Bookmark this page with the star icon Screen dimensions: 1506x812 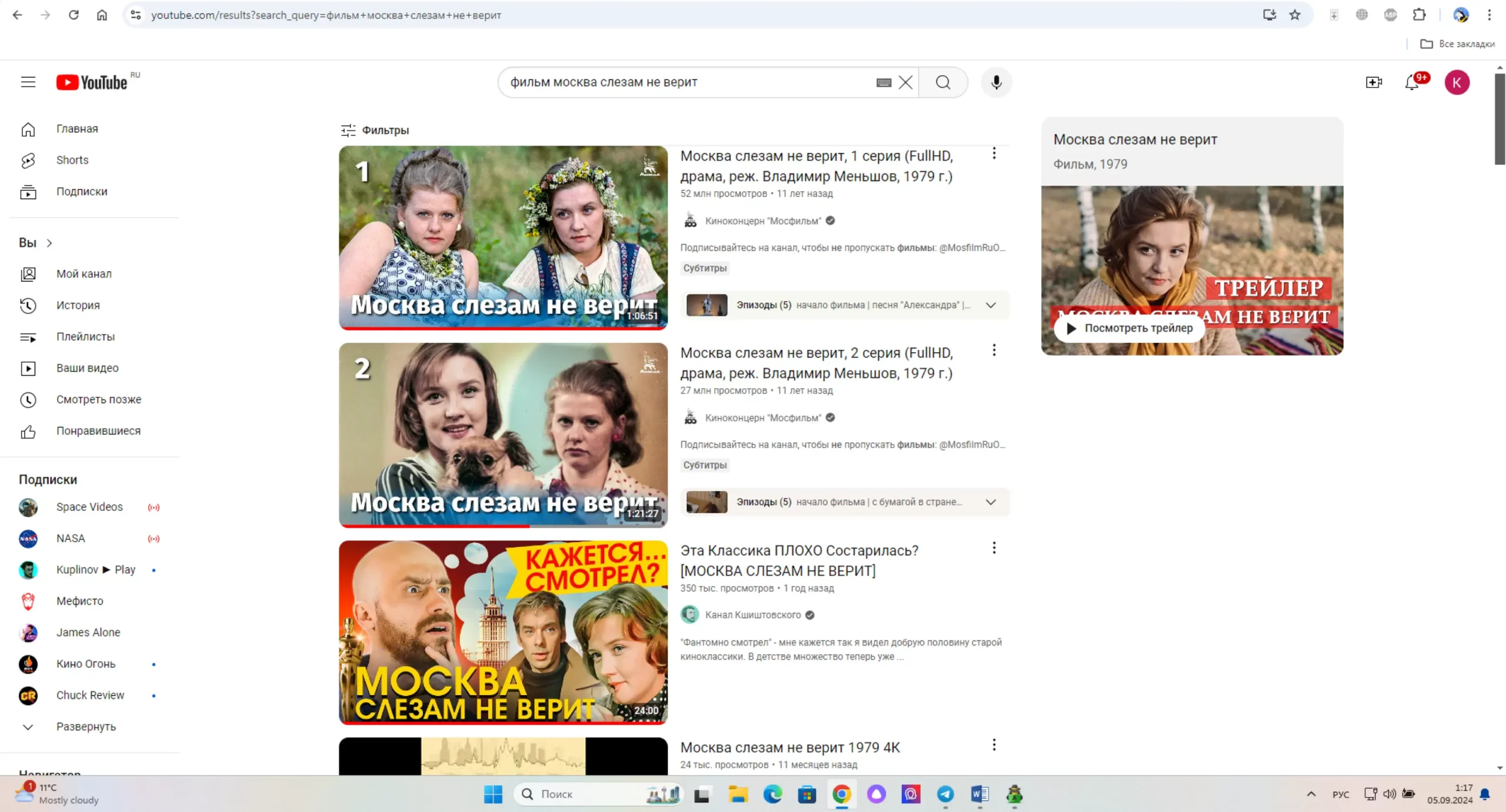click(x=1295, y=15)
